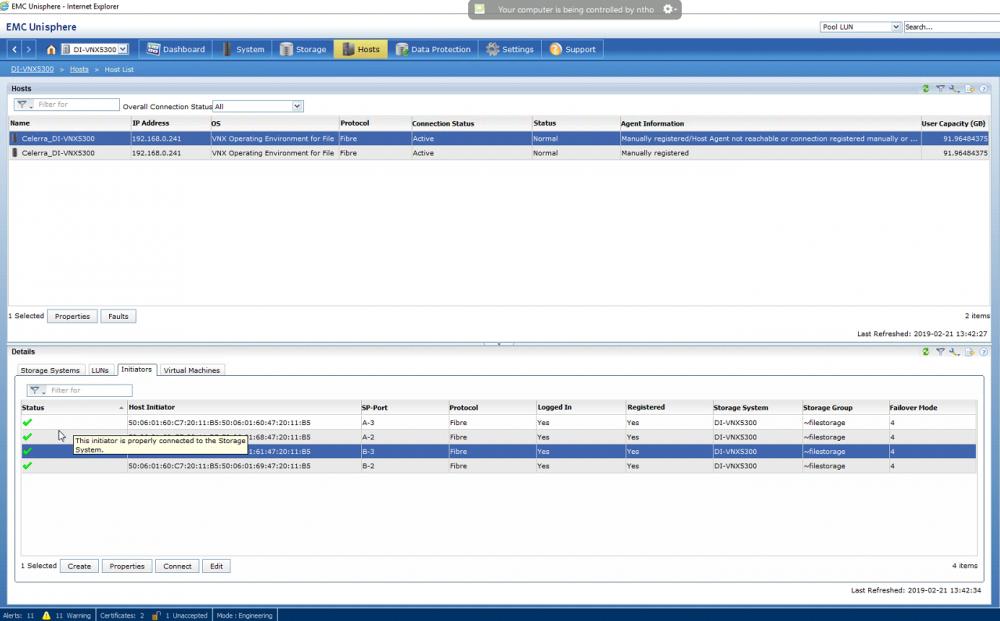The image size is (1000, 621).
Task: Click the wrench customize icon in Details panel
Action: pos(954,352)
